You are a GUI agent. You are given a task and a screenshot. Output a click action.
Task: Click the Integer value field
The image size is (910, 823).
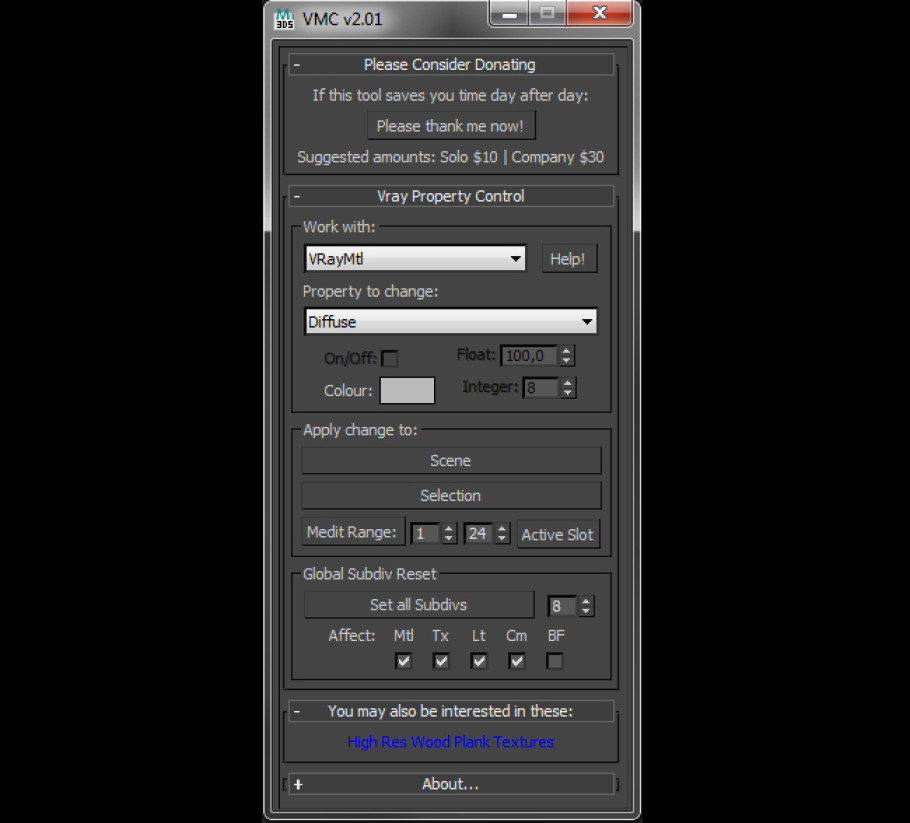pos(541,388)
